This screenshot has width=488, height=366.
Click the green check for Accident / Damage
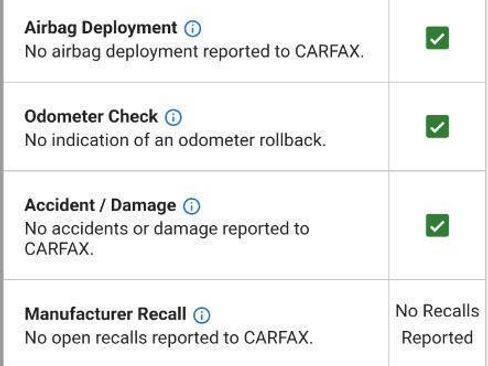(x=437, y=225)
